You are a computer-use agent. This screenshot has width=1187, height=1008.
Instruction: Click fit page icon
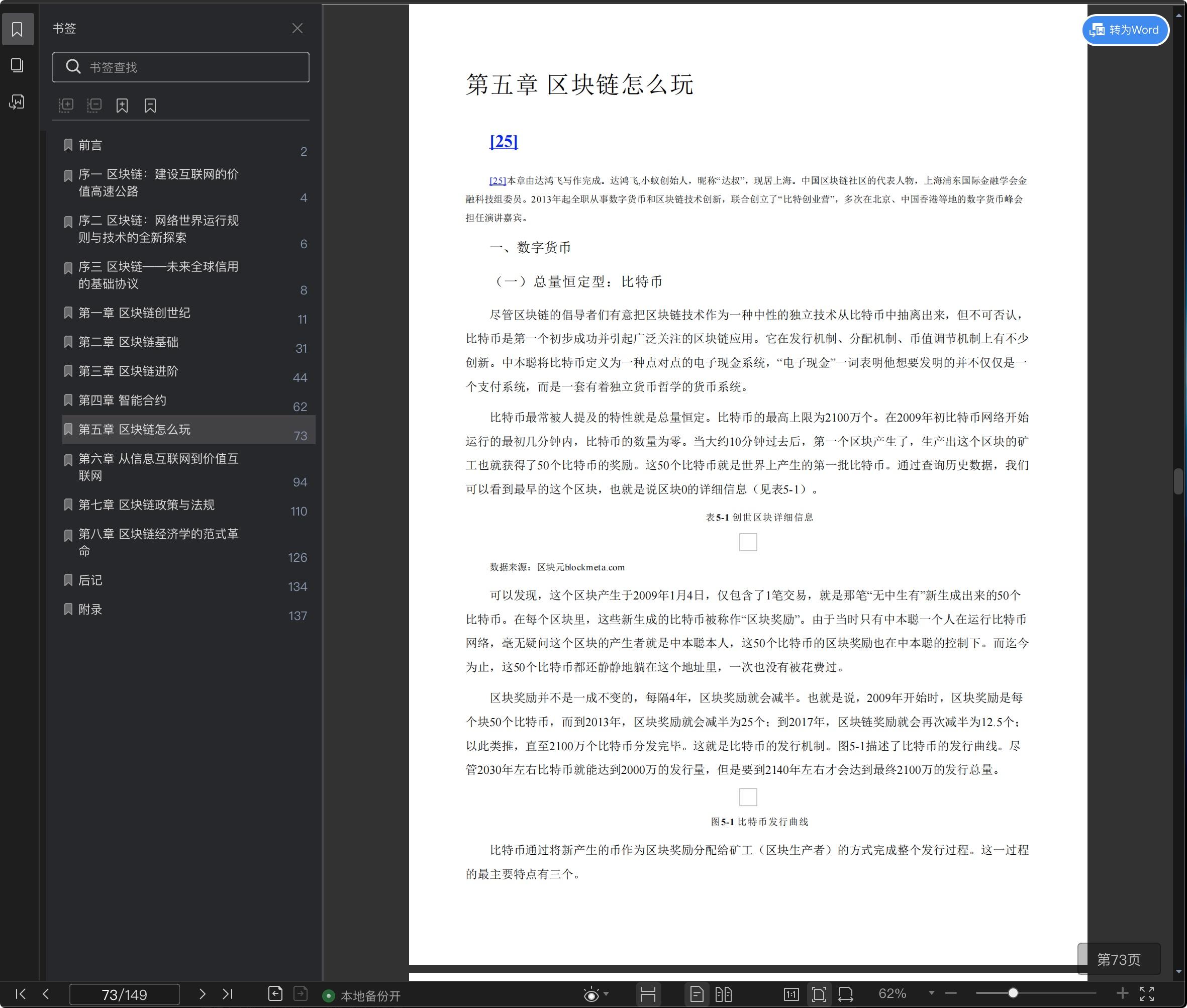[x=819, y=995]
